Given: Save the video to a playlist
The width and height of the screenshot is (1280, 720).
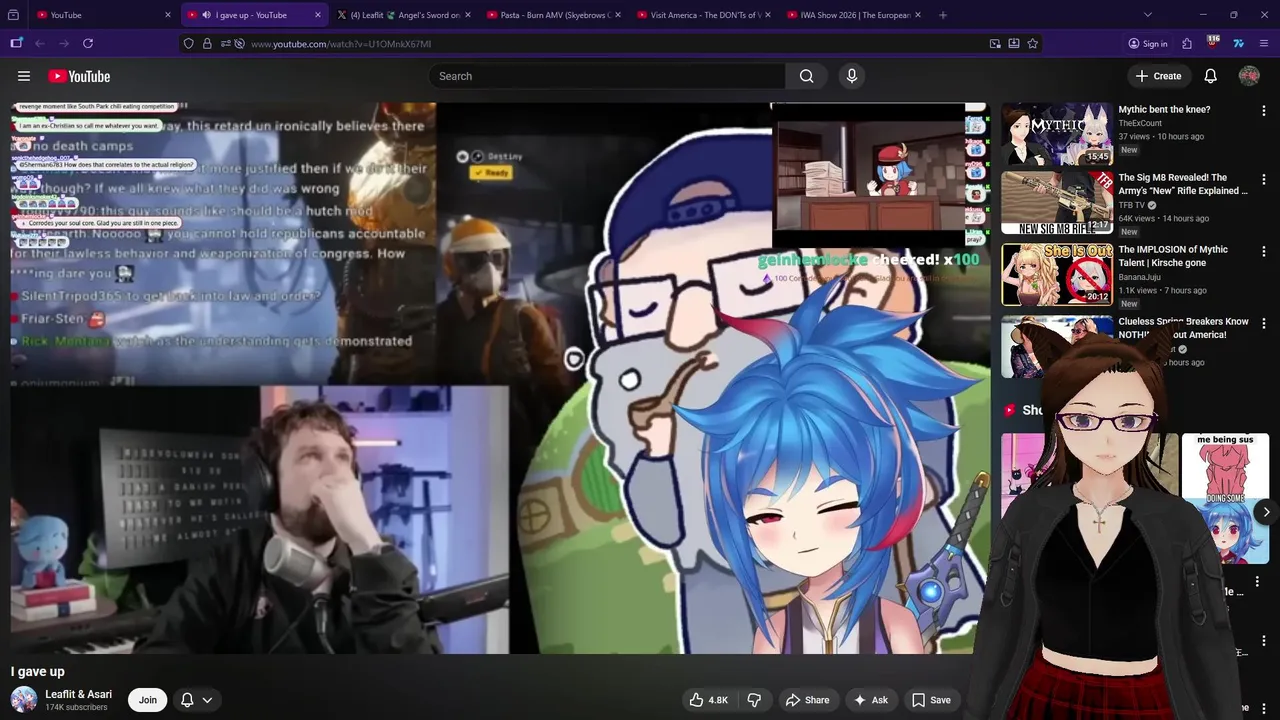Looking at the screenshot, I should tap(931, 700).
